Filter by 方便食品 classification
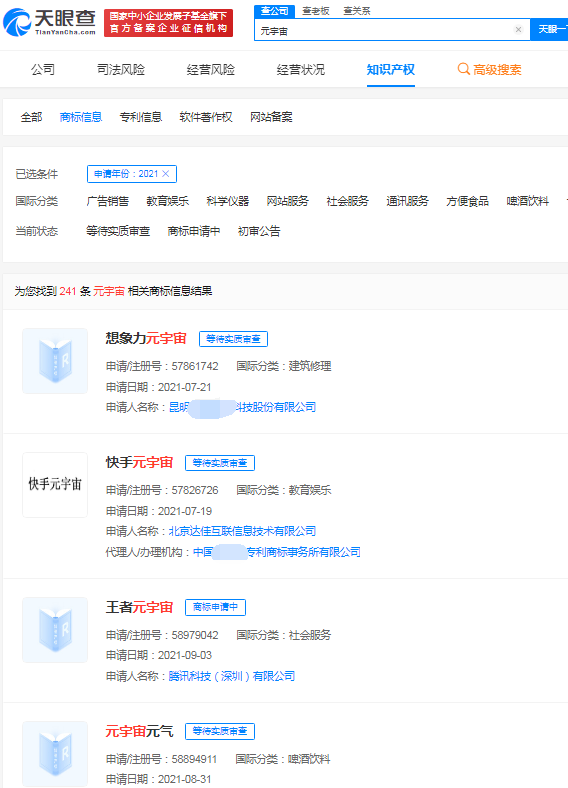Viewport: 568px width, 788px height. pyautogui.click(x=467, y=202)
